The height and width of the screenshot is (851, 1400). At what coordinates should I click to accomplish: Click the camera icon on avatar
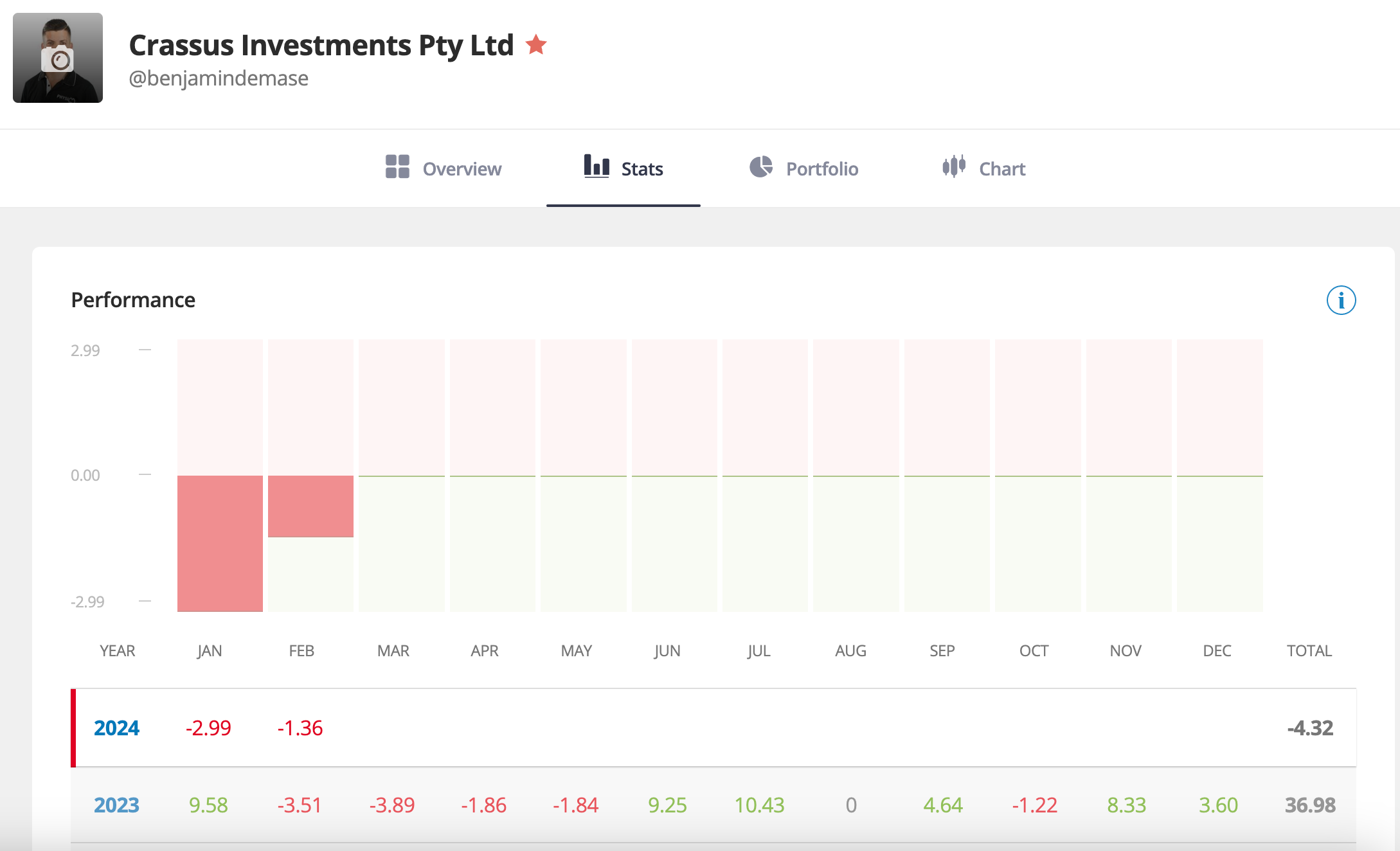[x=58, y=60]
